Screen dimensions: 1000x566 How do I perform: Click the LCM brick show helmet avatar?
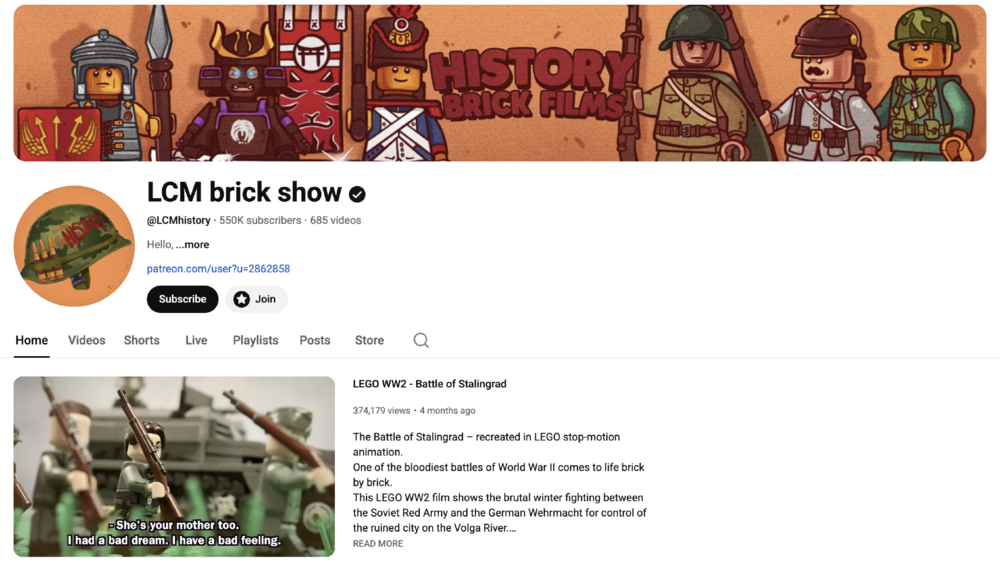pyautogui.click(x=74, y=246)
